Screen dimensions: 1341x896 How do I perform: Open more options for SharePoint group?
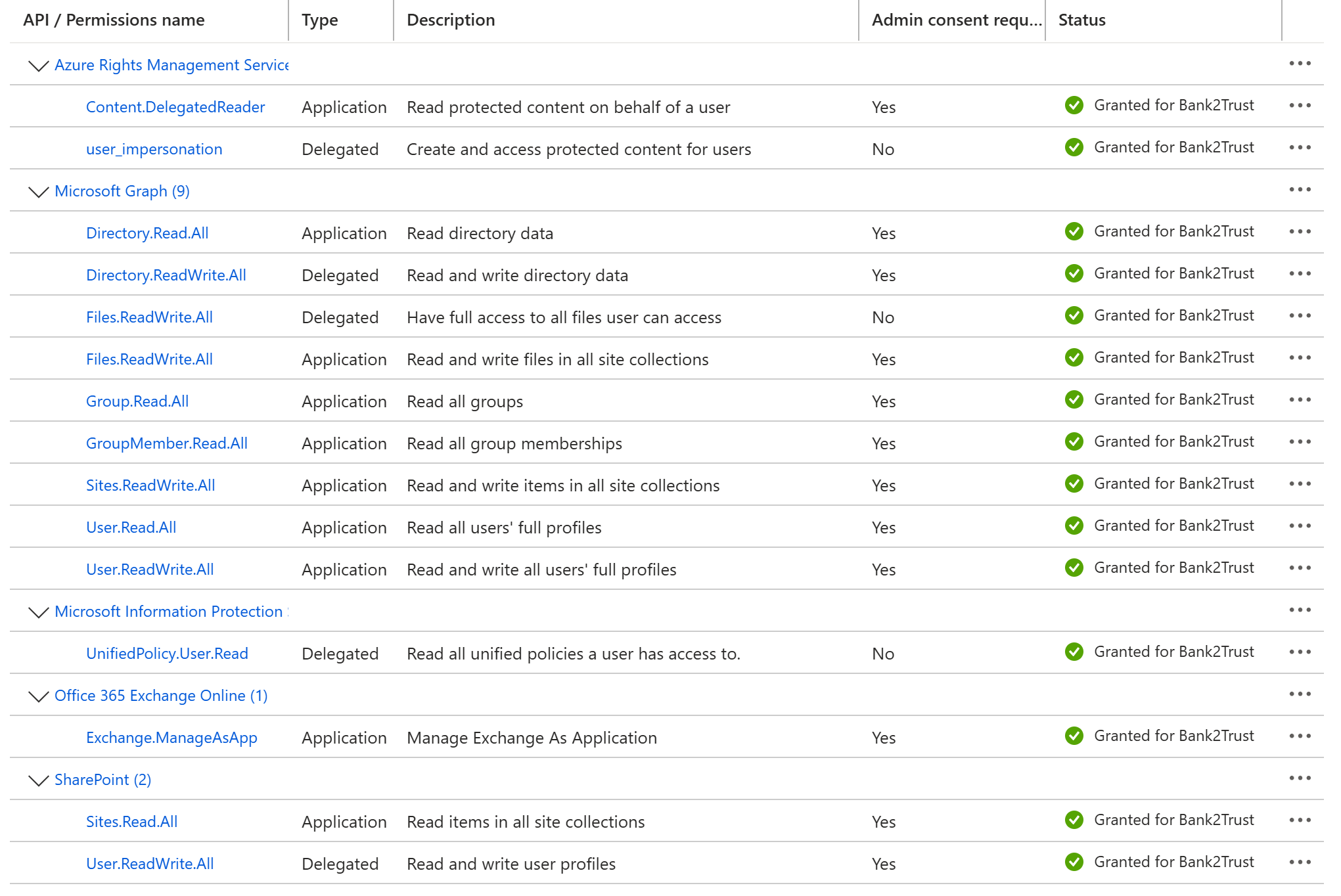pos(1300,778)
